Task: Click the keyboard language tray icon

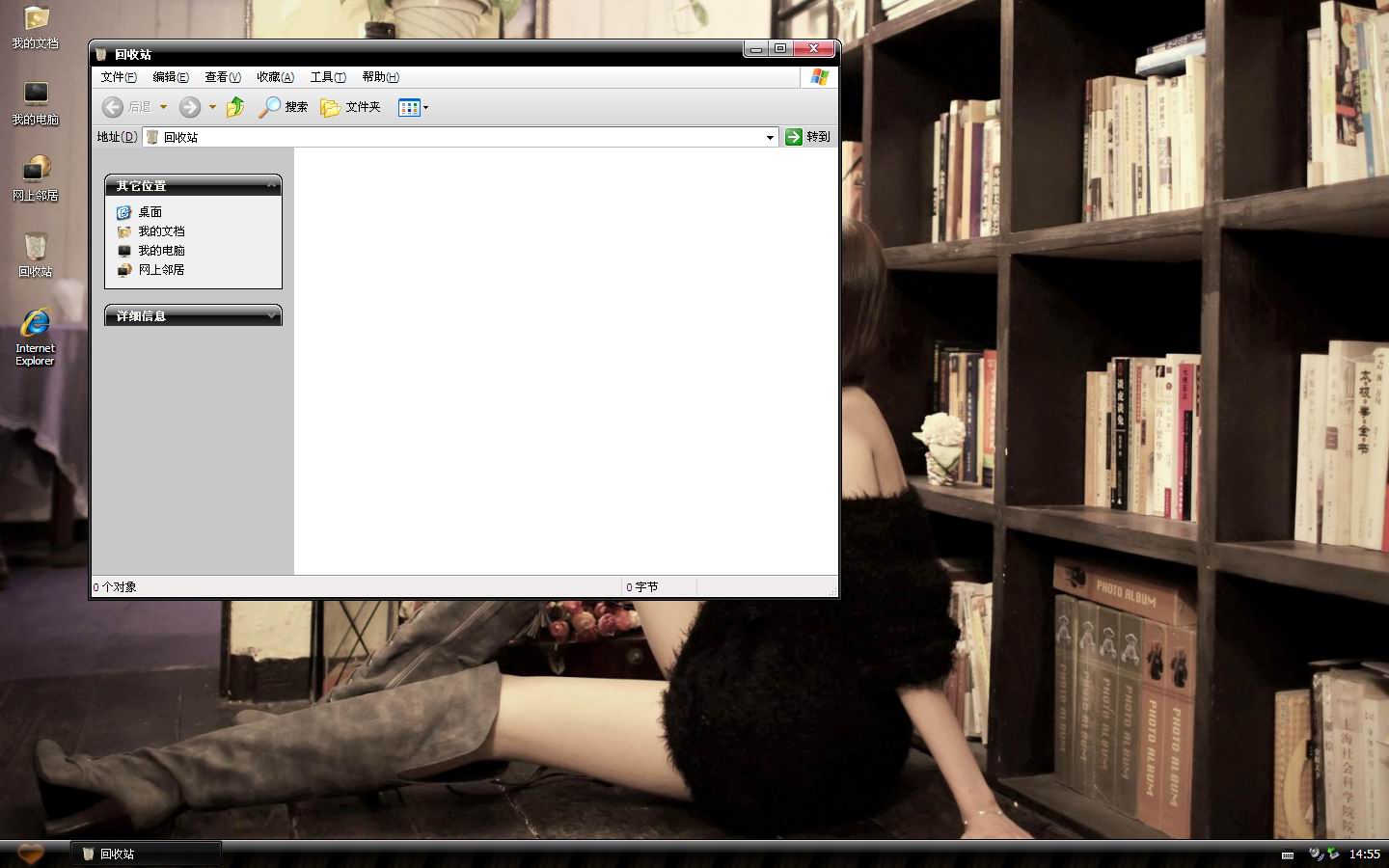Action: (1288, 854)
